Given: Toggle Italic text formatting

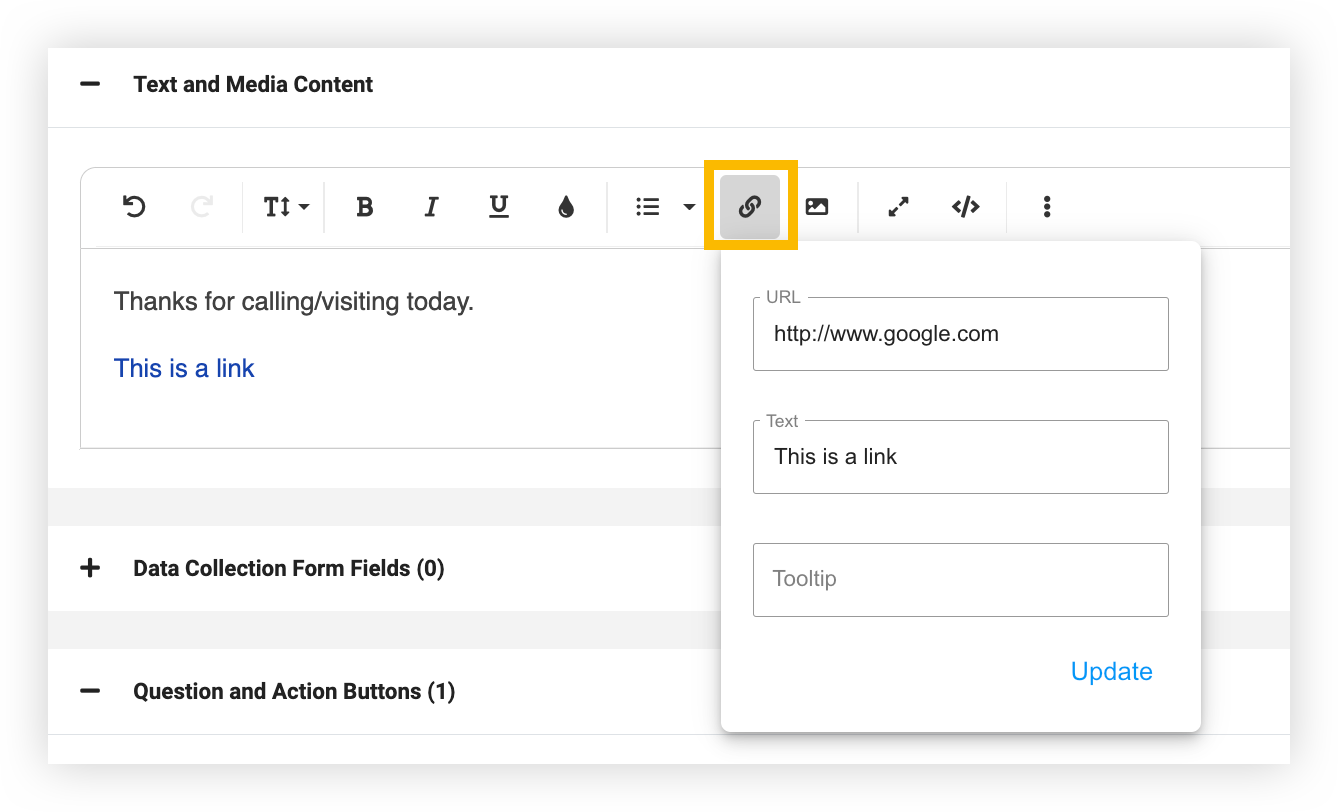Looking at the screenshot, I should pyautogui.click(x=431, y=207).
